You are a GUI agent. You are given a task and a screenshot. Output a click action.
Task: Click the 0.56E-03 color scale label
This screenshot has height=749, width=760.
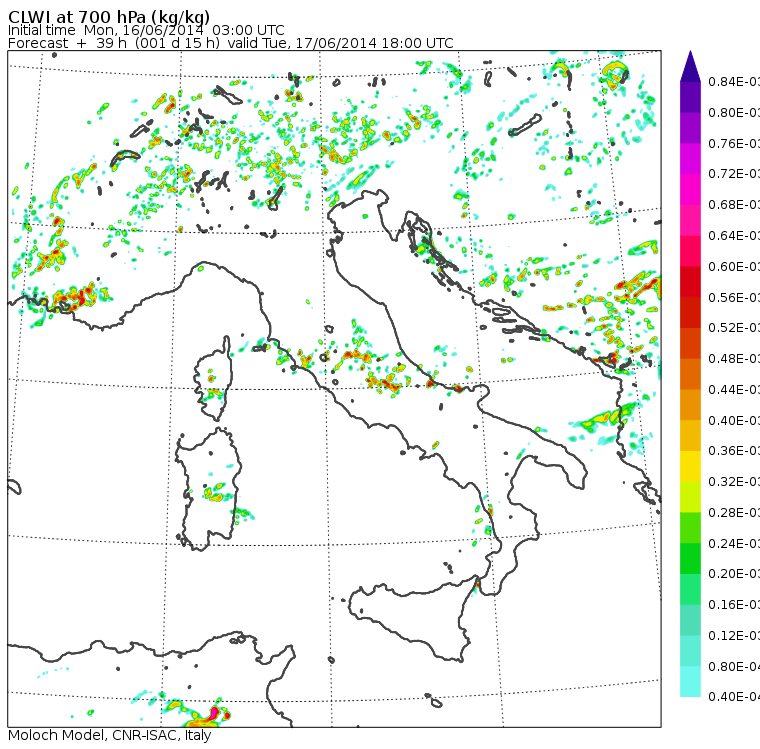click(x=734, y=297)
